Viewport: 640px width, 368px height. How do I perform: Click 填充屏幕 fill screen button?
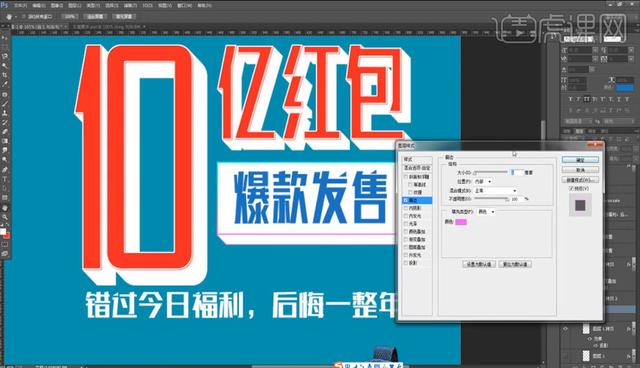(x=124, y=17)
